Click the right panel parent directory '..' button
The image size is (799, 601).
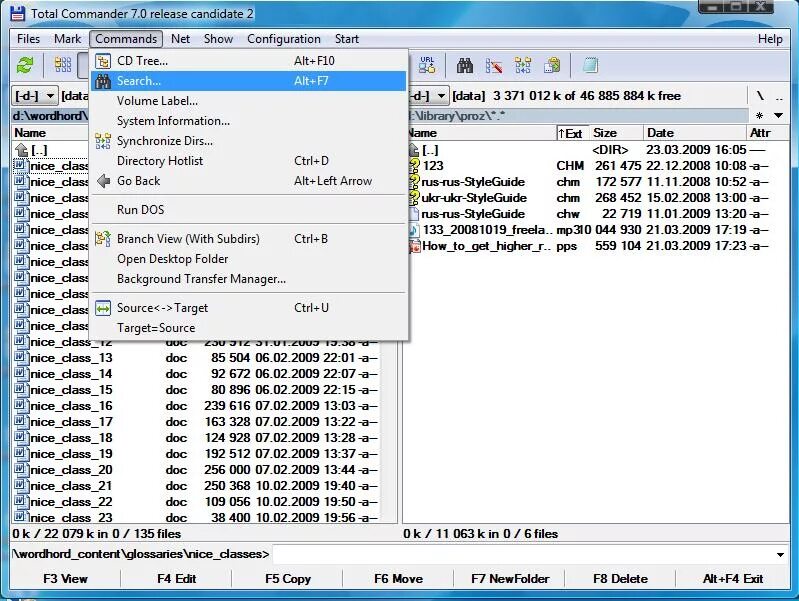click(779, 96)
